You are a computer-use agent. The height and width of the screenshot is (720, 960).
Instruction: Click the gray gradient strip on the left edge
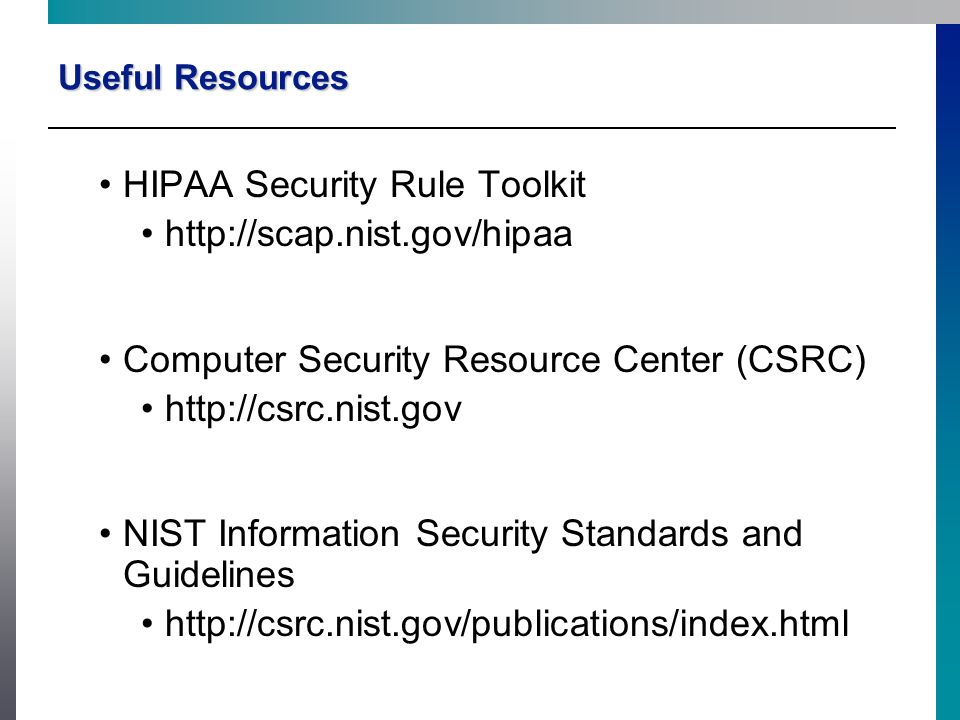click(8, 429)
